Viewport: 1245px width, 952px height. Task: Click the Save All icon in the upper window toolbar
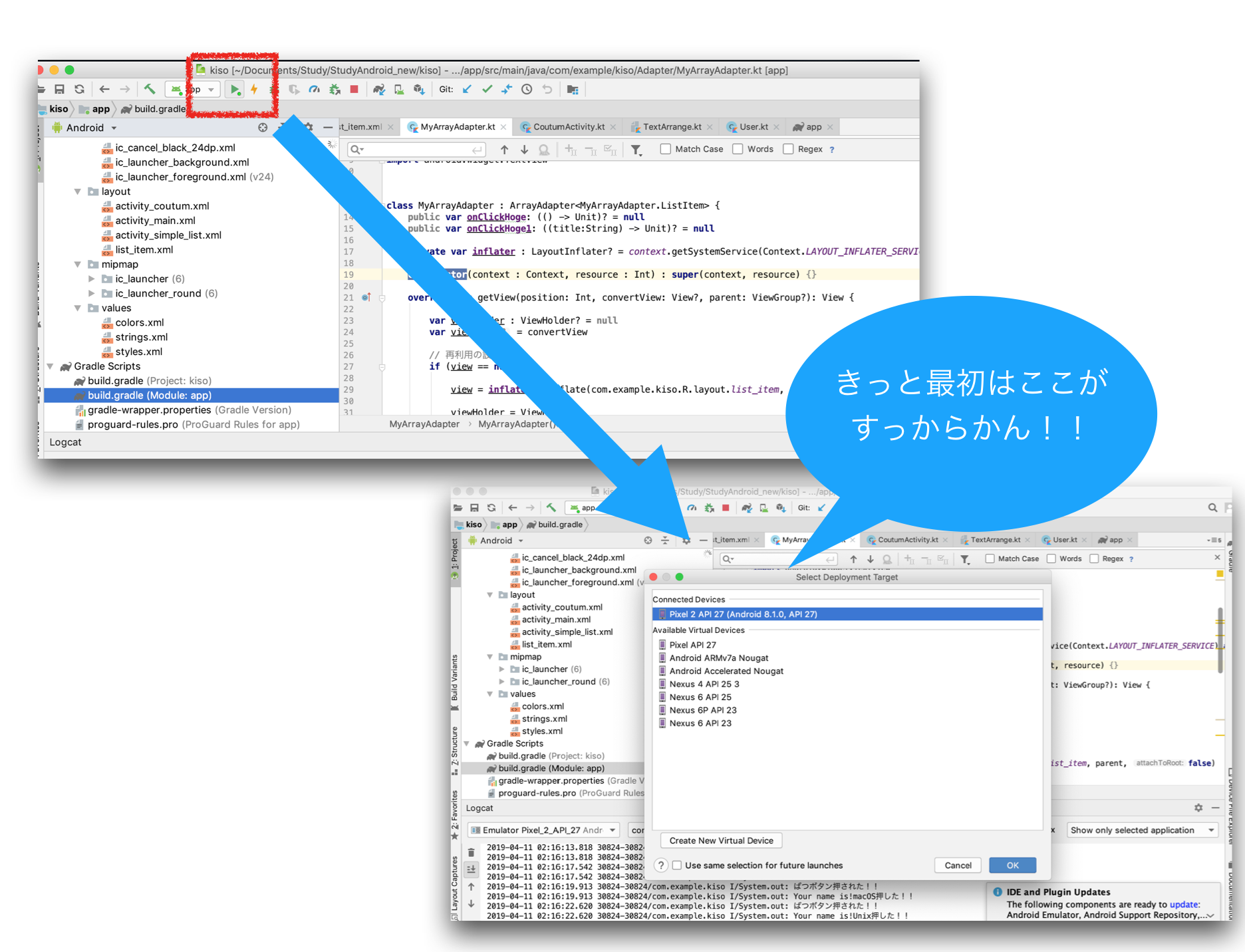[x=59, y=89]
